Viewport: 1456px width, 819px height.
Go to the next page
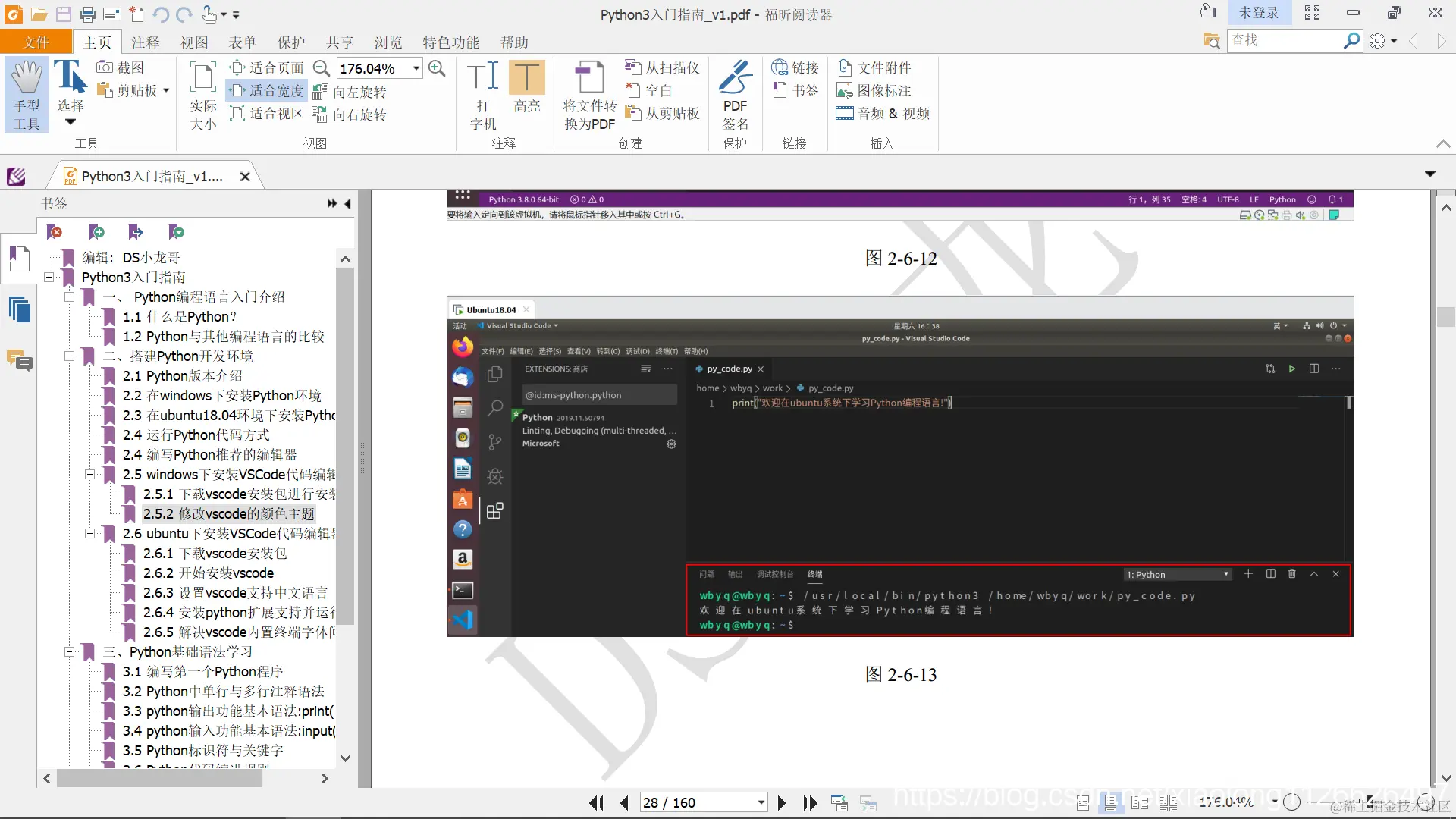tap(782, 802)
